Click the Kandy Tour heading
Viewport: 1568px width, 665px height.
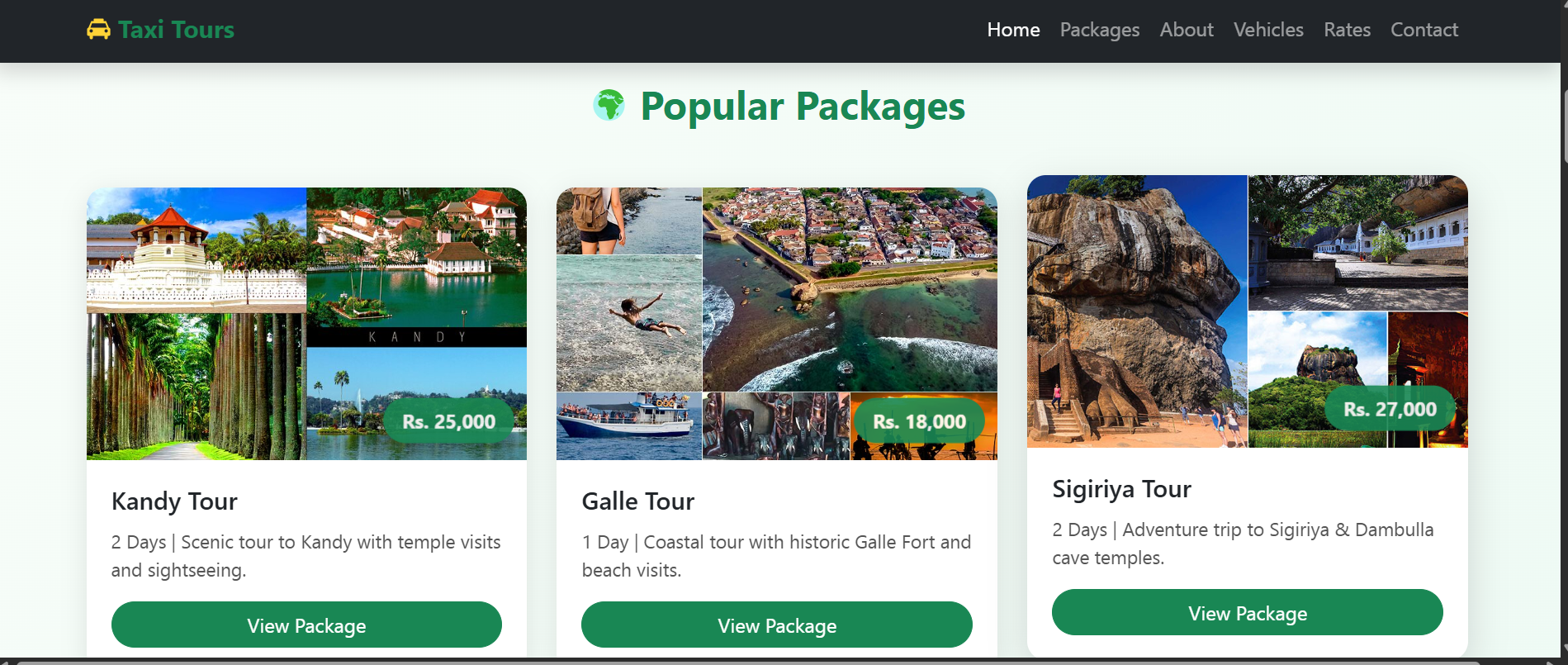tap(174, 501)
